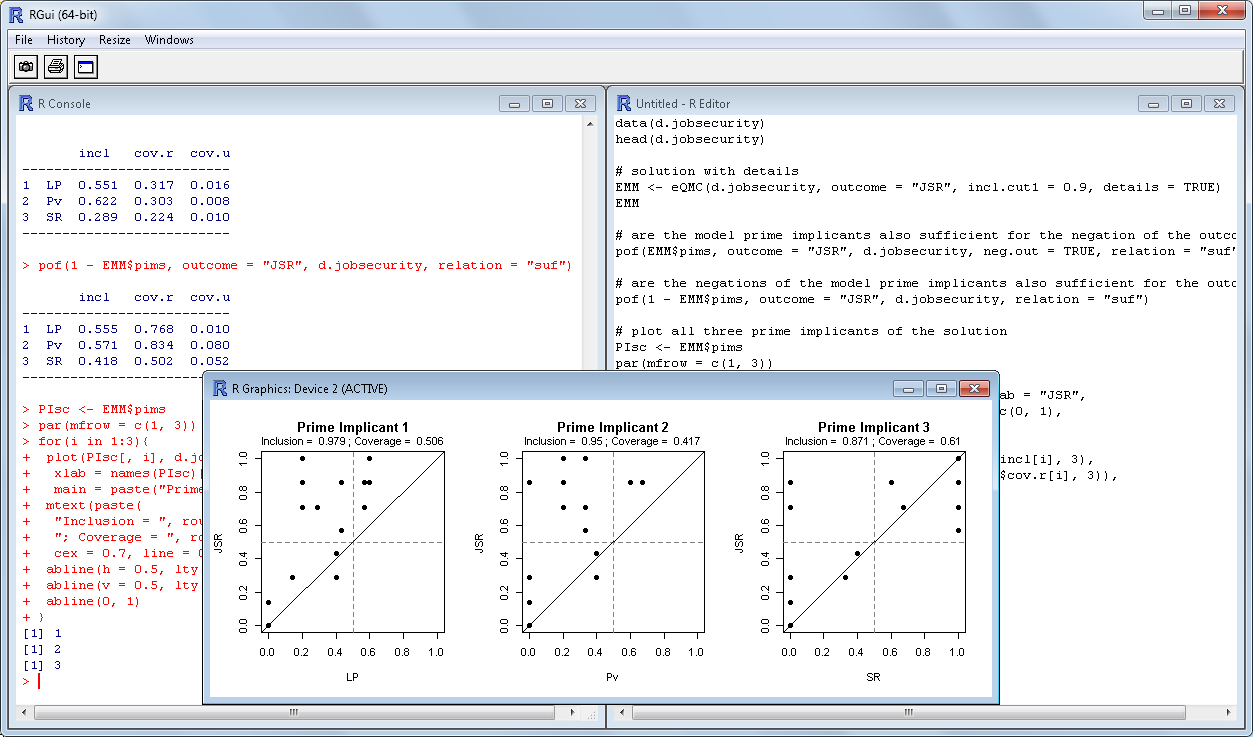
Task: Close the R Graphics Device 2 window
Action: (973, 388)
